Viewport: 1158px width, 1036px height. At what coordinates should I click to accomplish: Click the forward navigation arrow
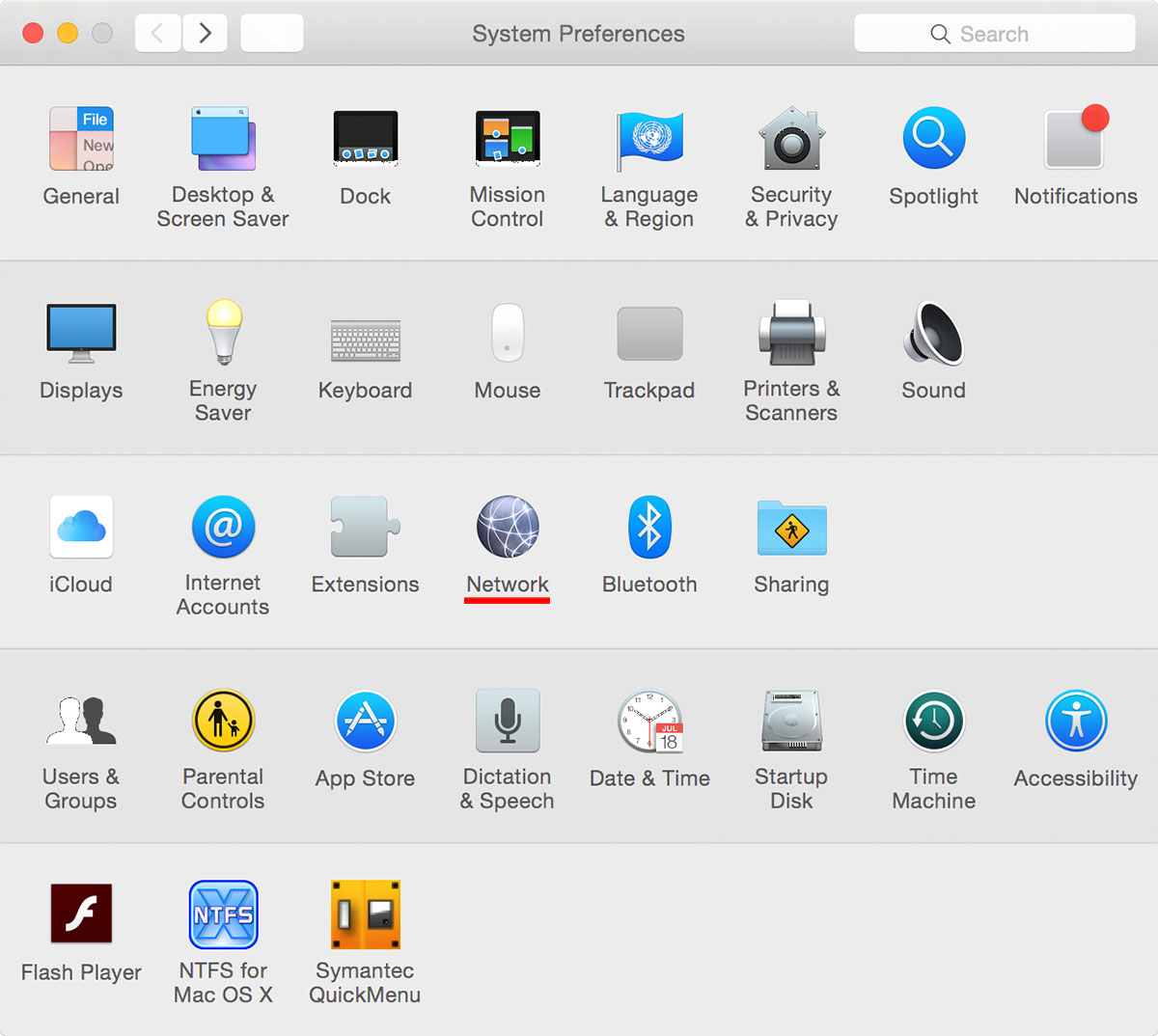205,34
